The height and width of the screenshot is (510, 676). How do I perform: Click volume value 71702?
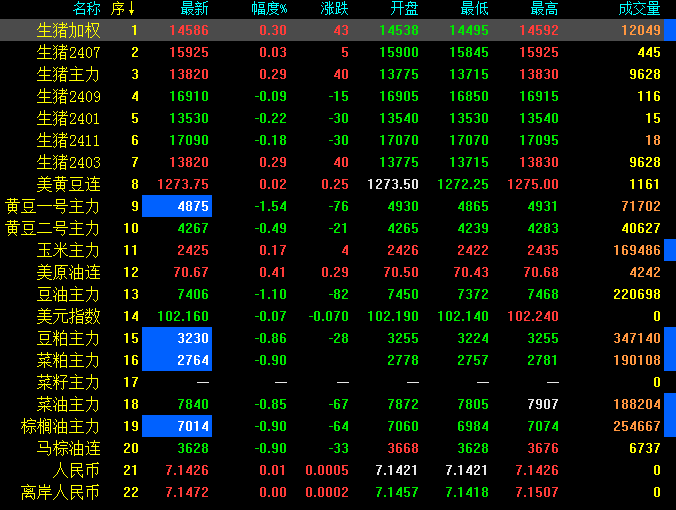pos(641,206)
